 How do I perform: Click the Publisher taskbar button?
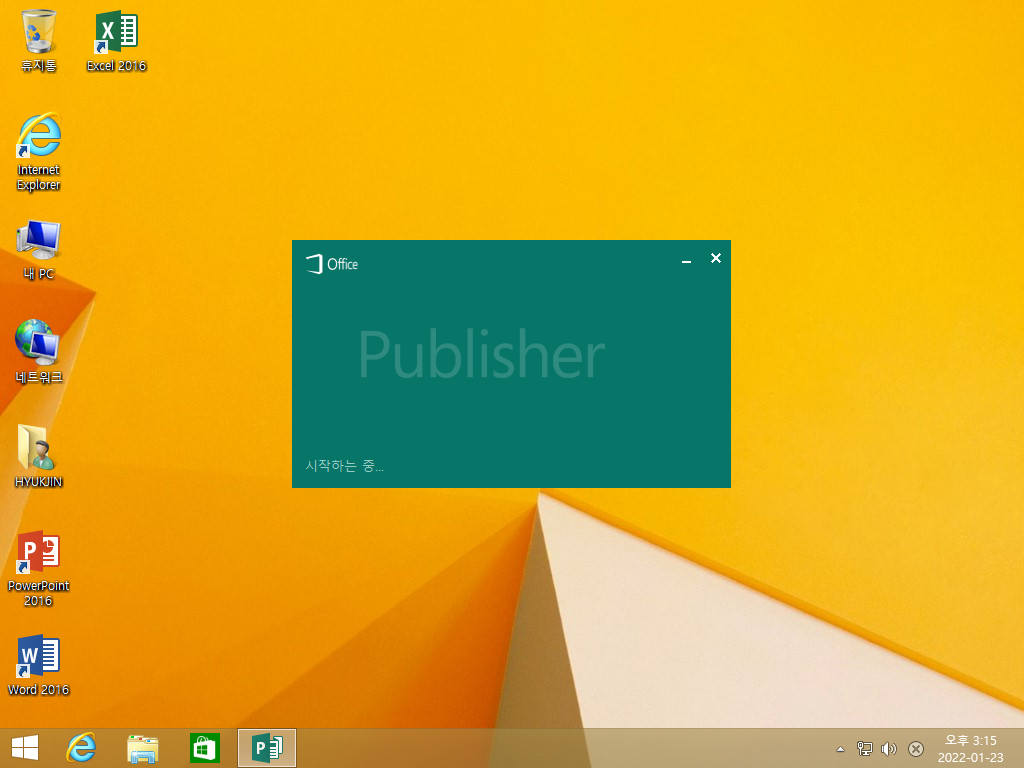[266, 748]
